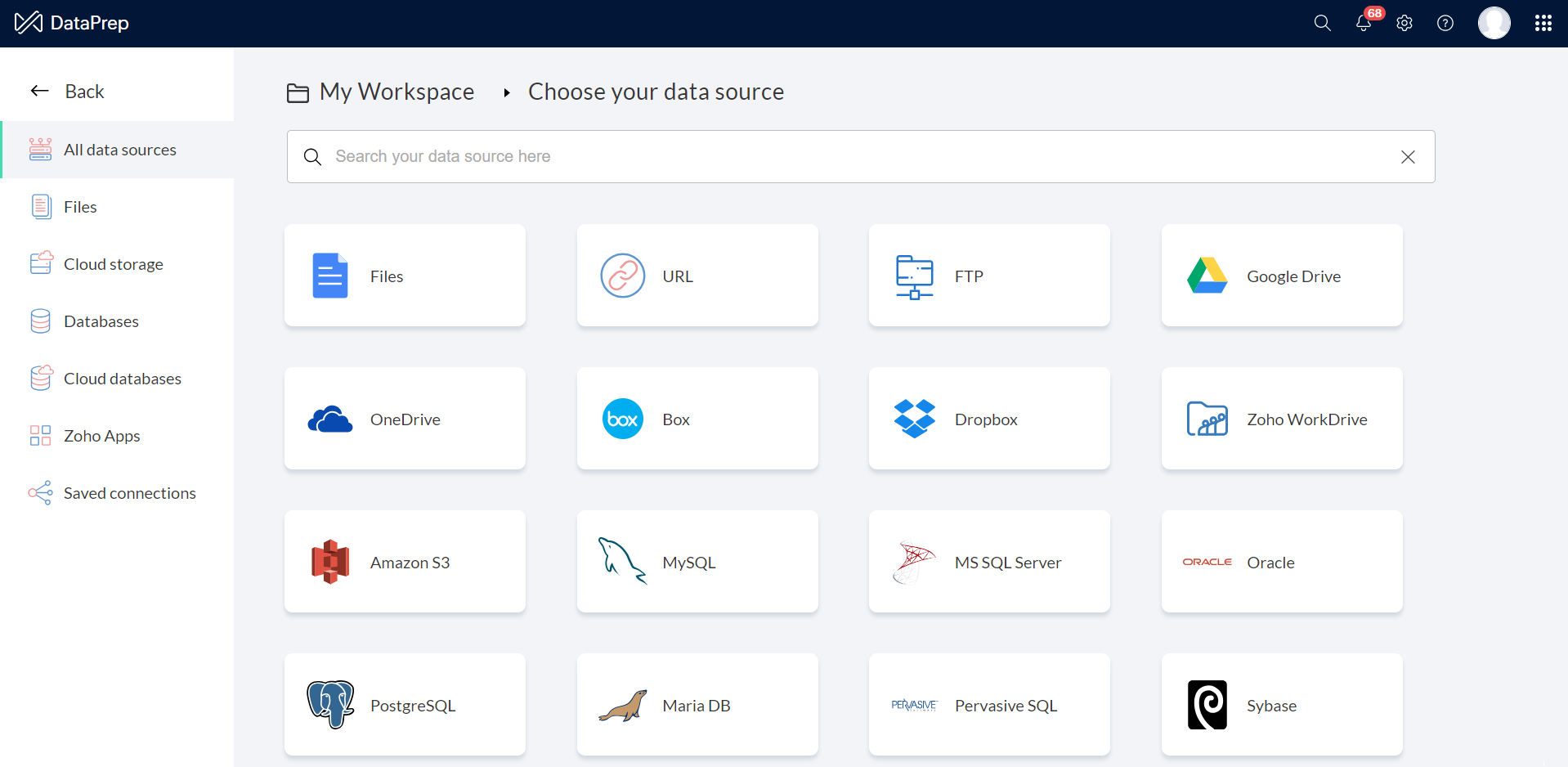Viewport: 1568px width, 767px height.
Task: Click the Box logo icon
Action: pos(623,419)
